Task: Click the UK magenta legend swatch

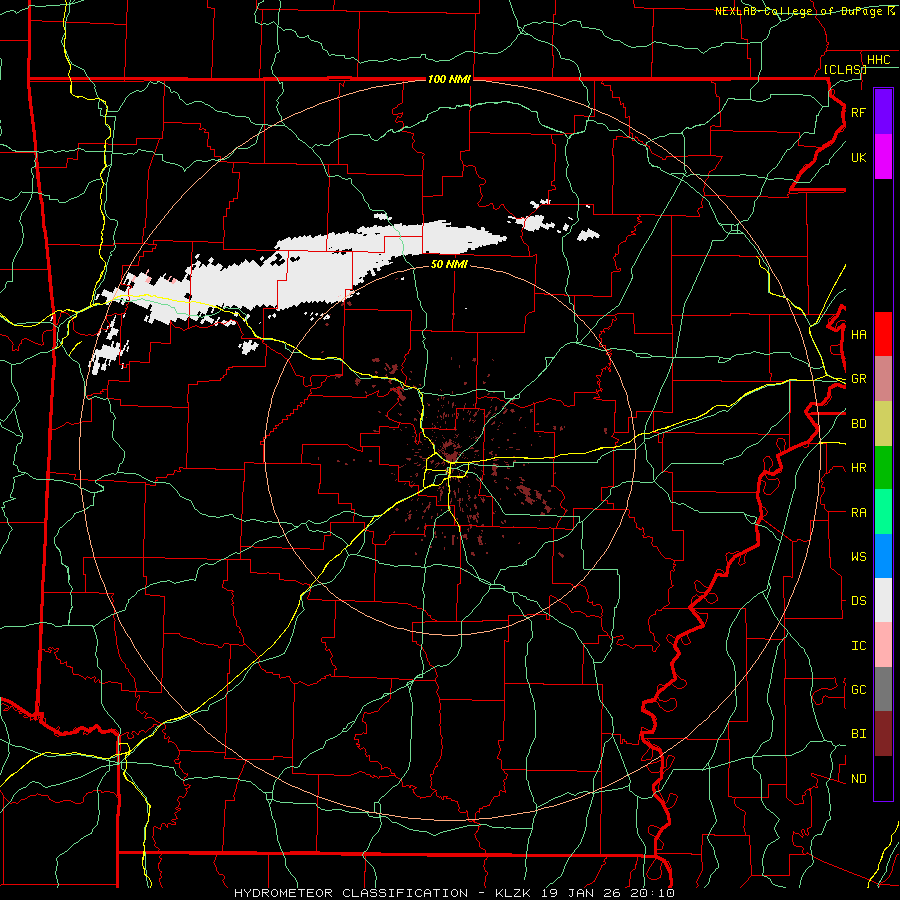Action: pos(883,157)
